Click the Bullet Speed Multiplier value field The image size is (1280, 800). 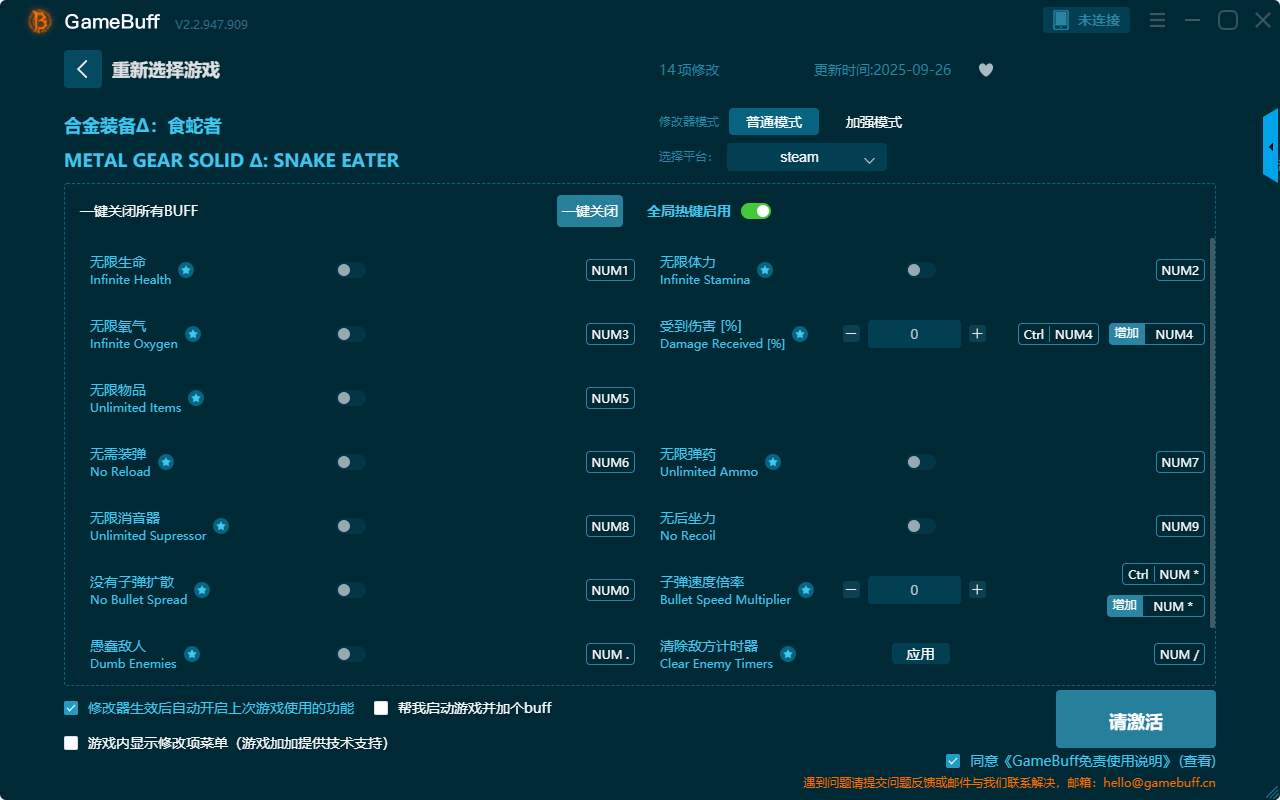click(x=914, y=590)
